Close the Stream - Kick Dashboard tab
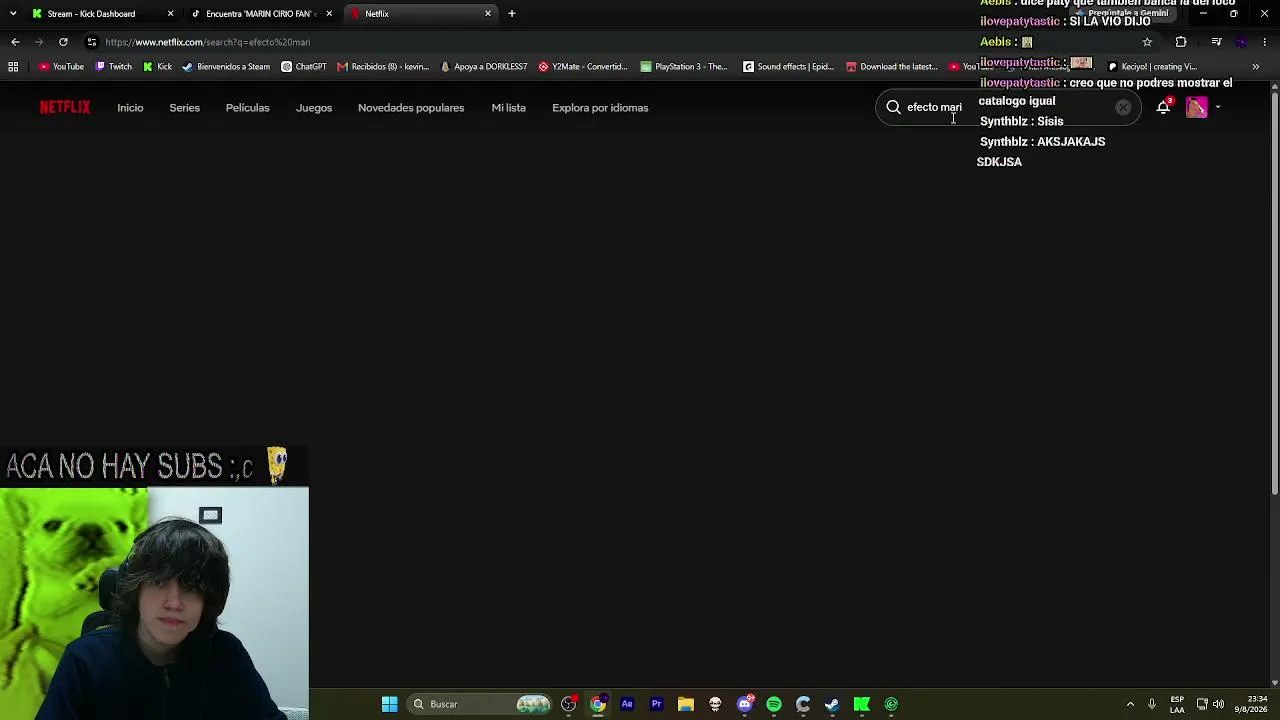 click(170, 14)
